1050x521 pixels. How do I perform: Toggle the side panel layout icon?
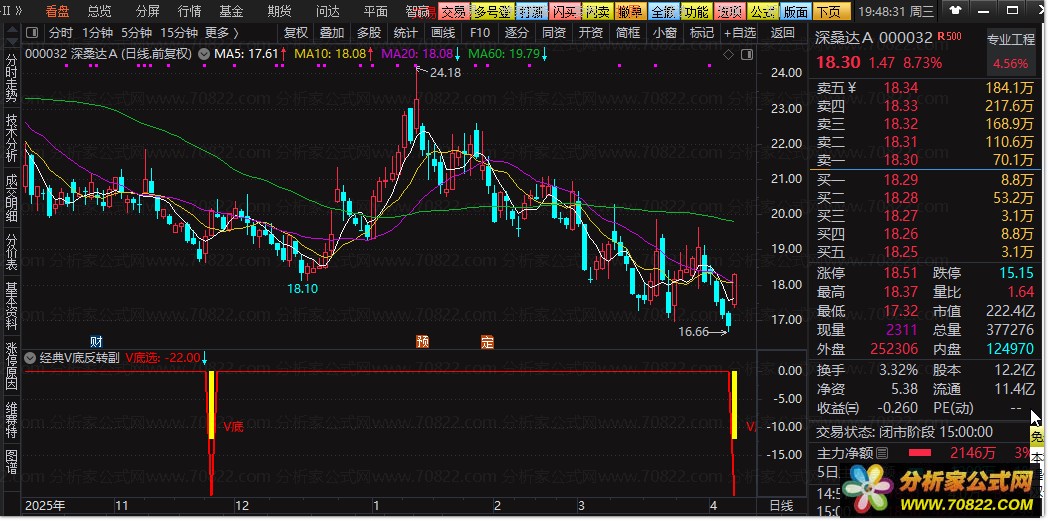31,33
